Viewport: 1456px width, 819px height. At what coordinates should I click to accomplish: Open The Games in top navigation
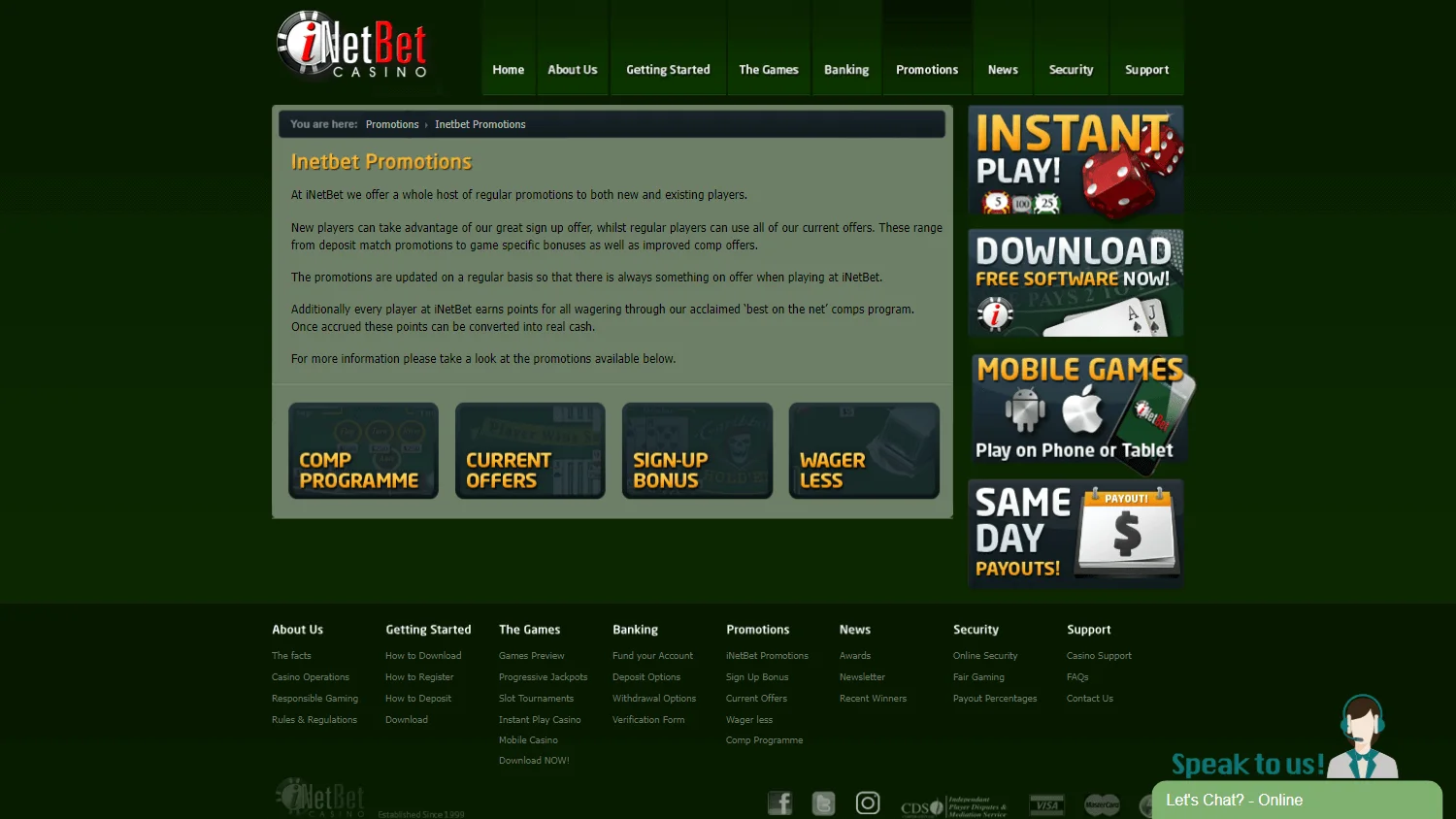point(769,70)
